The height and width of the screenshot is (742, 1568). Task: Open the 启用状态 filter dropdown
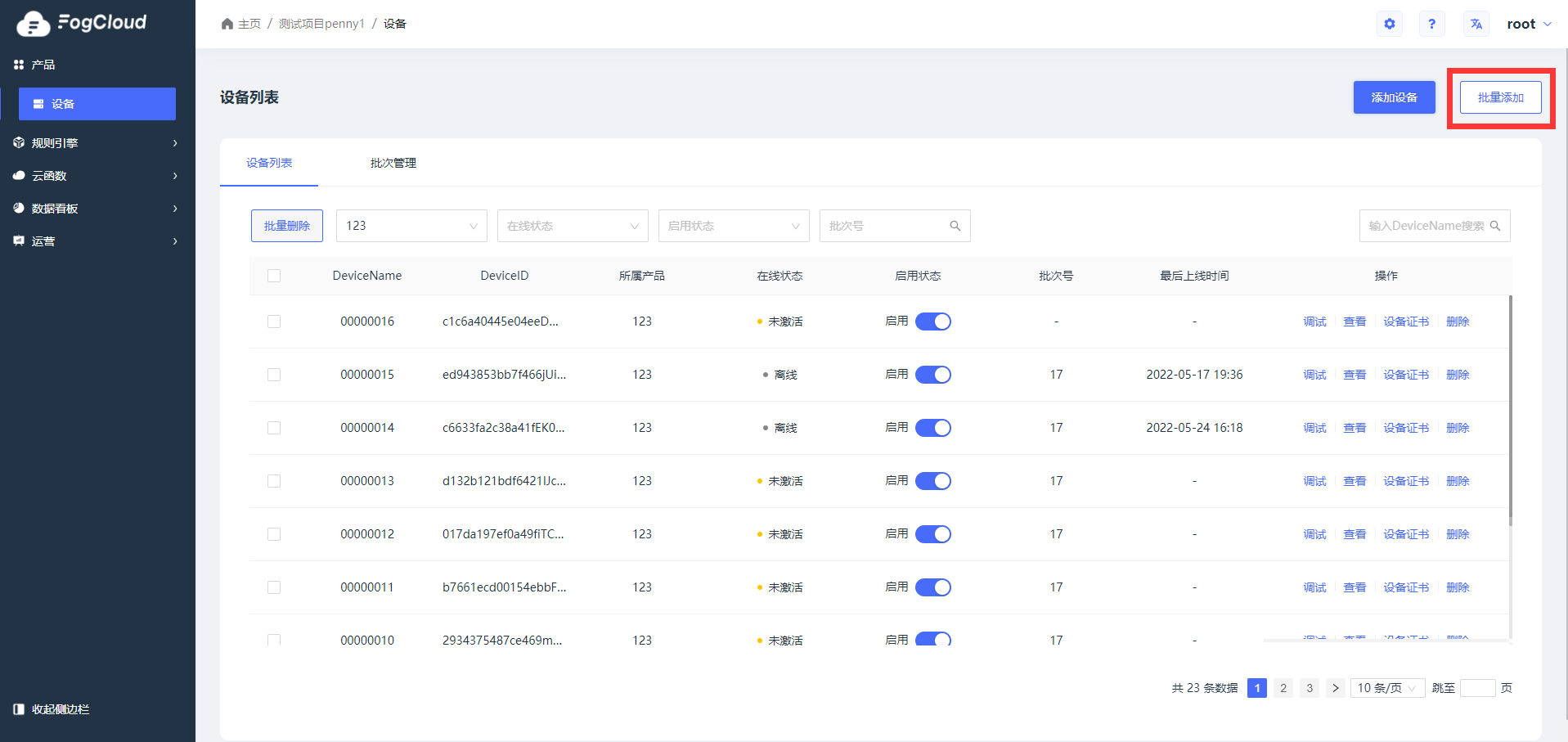click(x=734, y=226)
